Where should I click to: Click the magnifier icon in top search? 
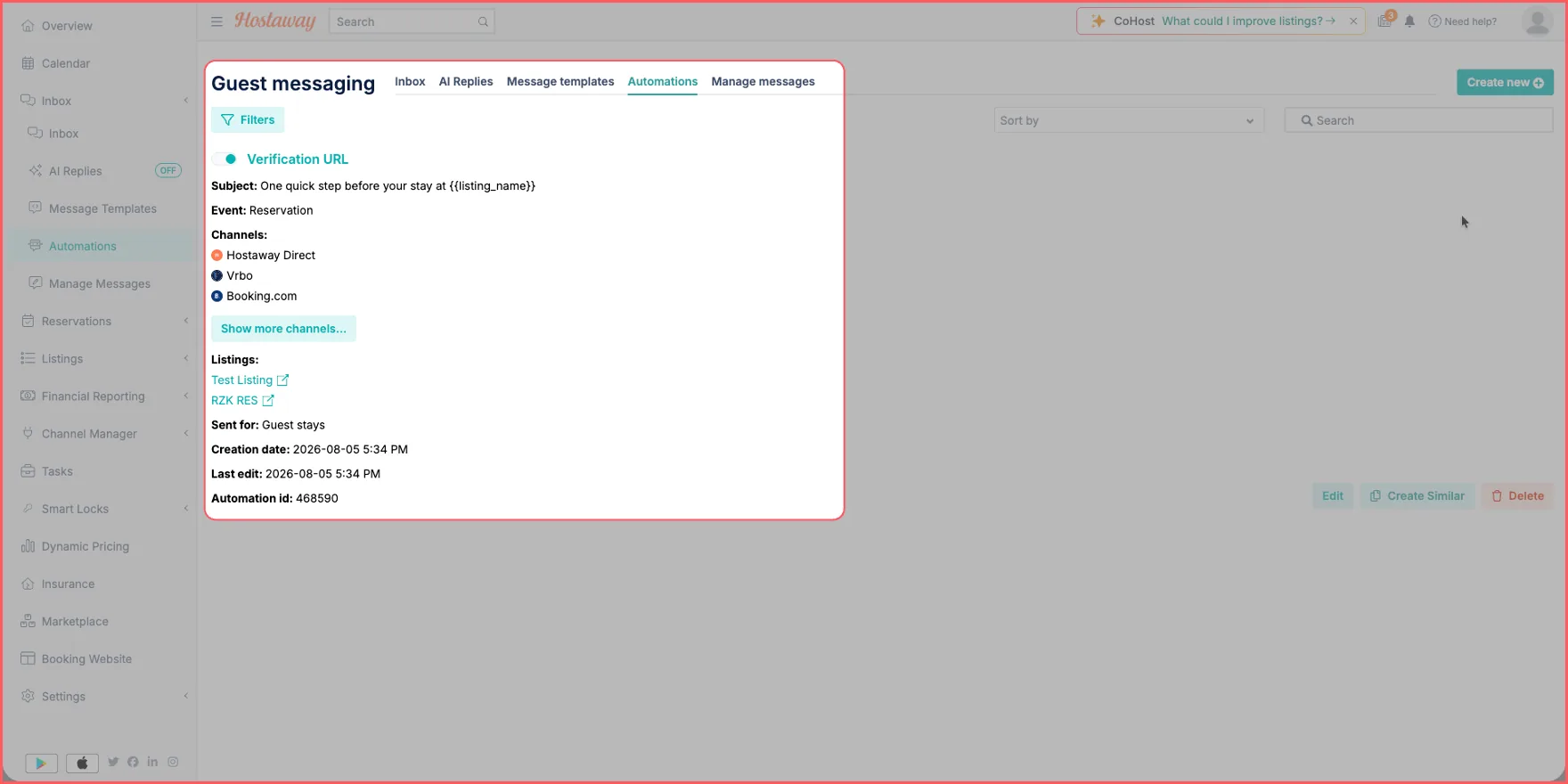coord(483,21)
